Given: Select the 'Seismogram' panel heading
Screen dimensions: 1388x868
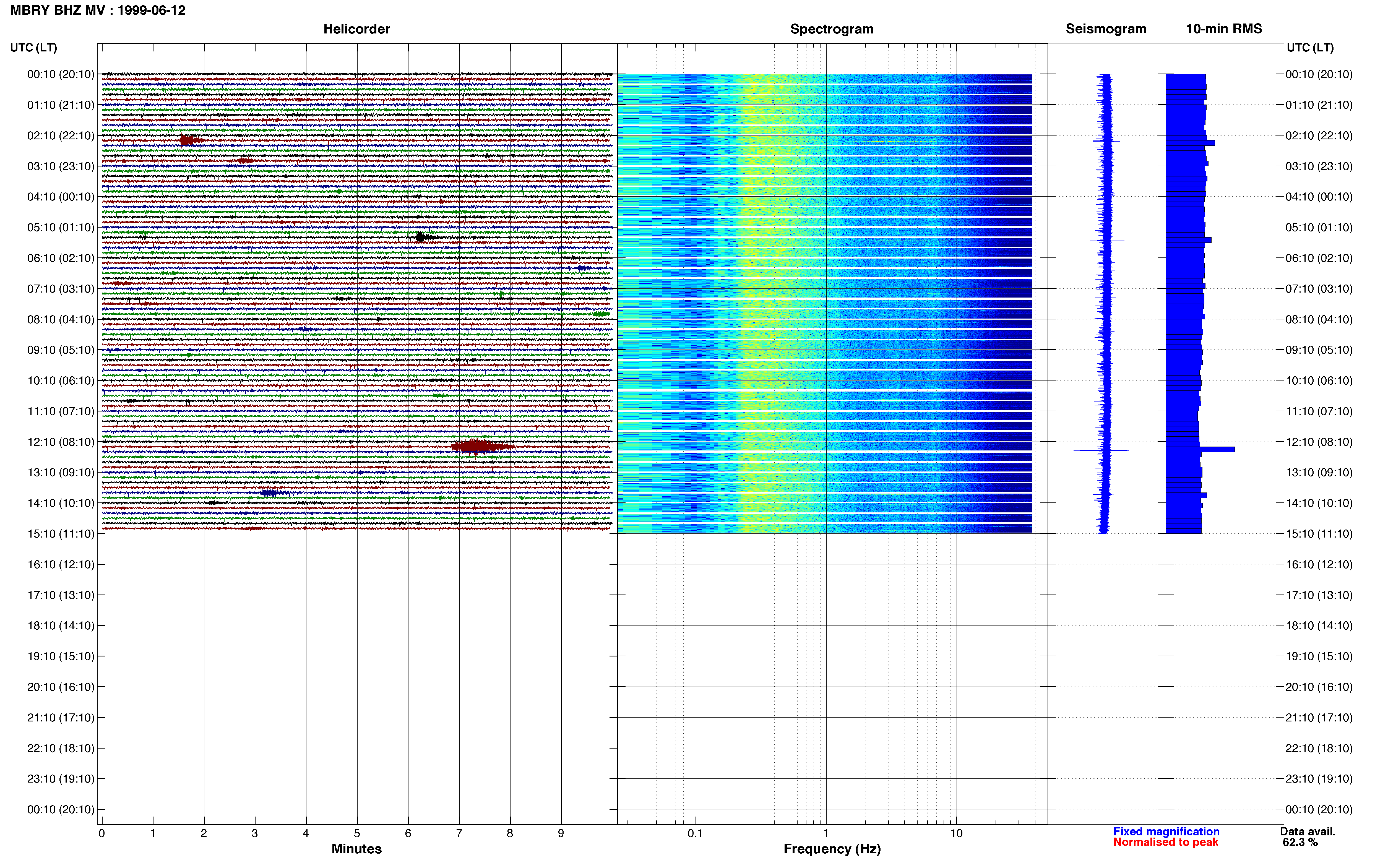Looking at the screenshot, I should [x=1106, y=29].
